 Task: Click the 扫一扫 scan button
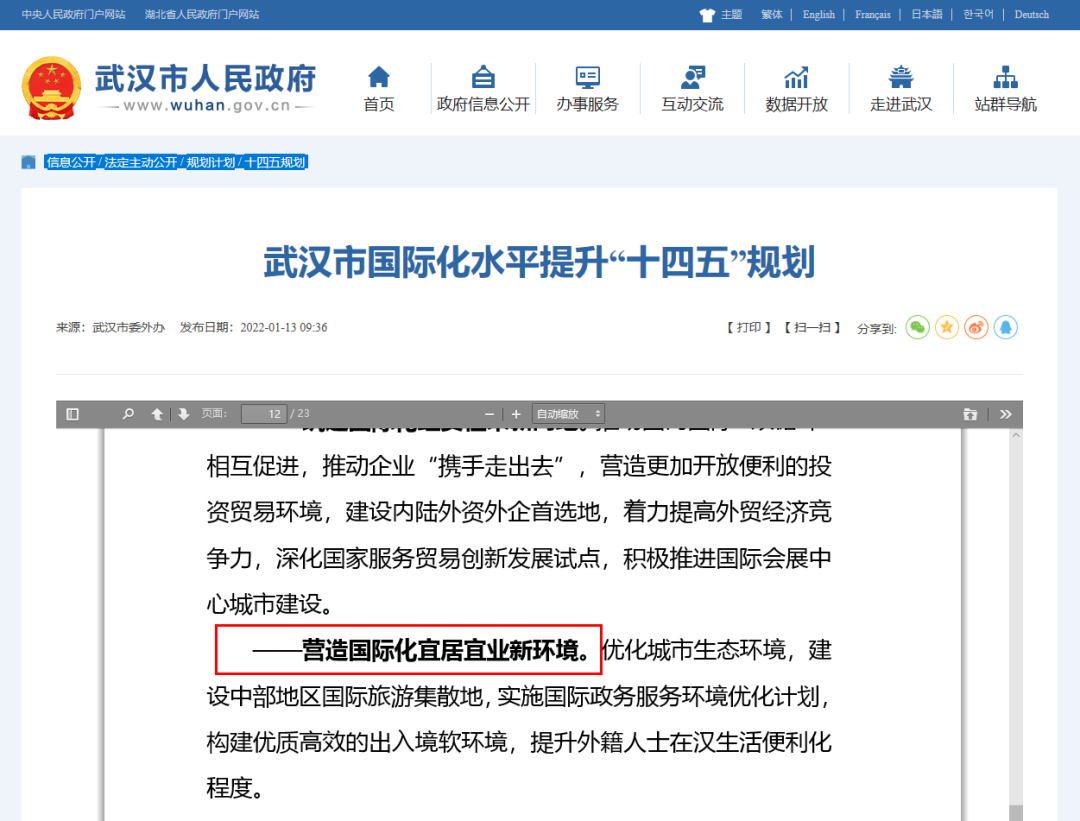click(812, 328)
